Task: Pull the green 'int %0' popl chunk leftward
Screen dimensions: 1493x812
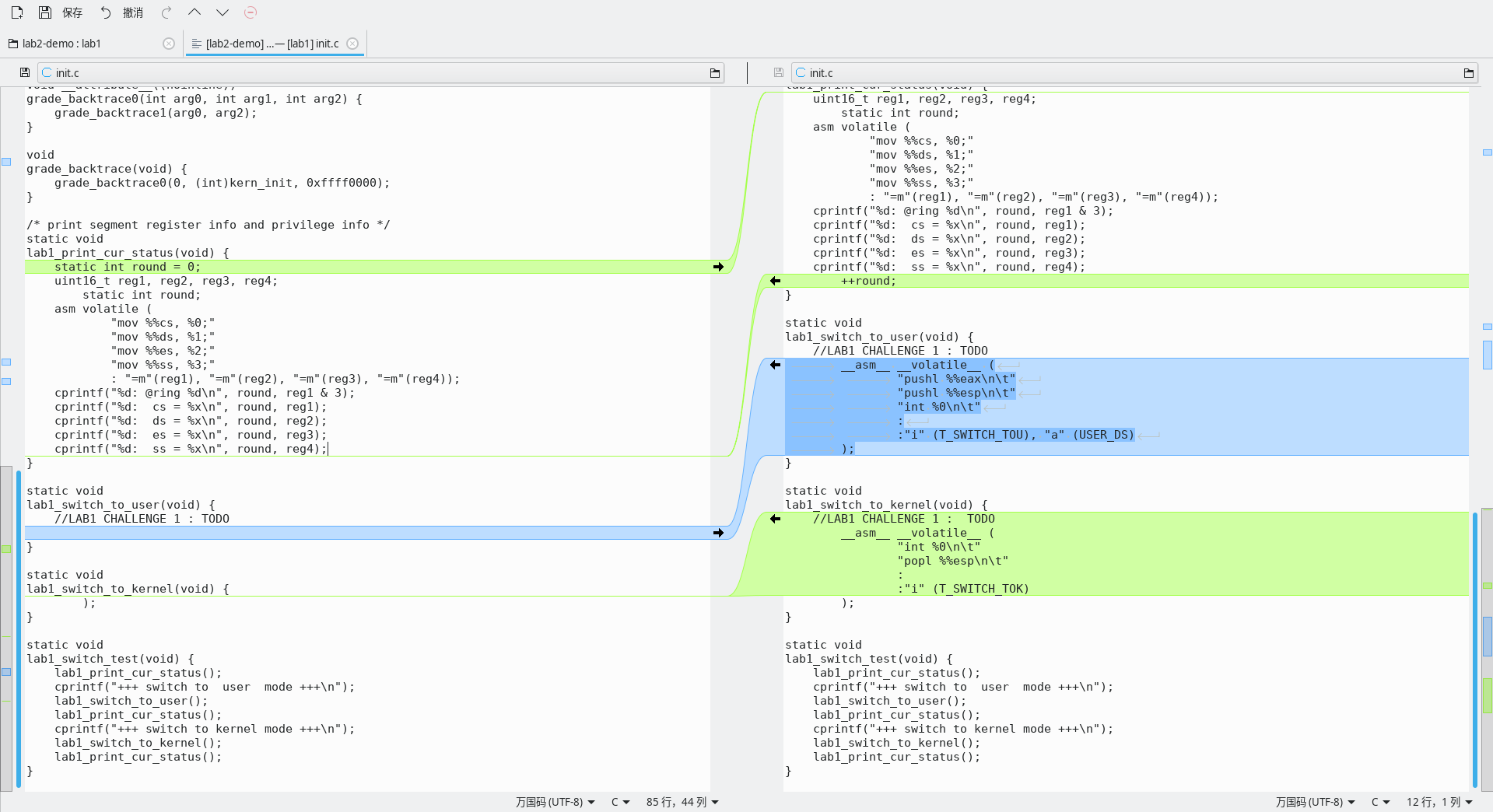Action: tap(775, 519)
